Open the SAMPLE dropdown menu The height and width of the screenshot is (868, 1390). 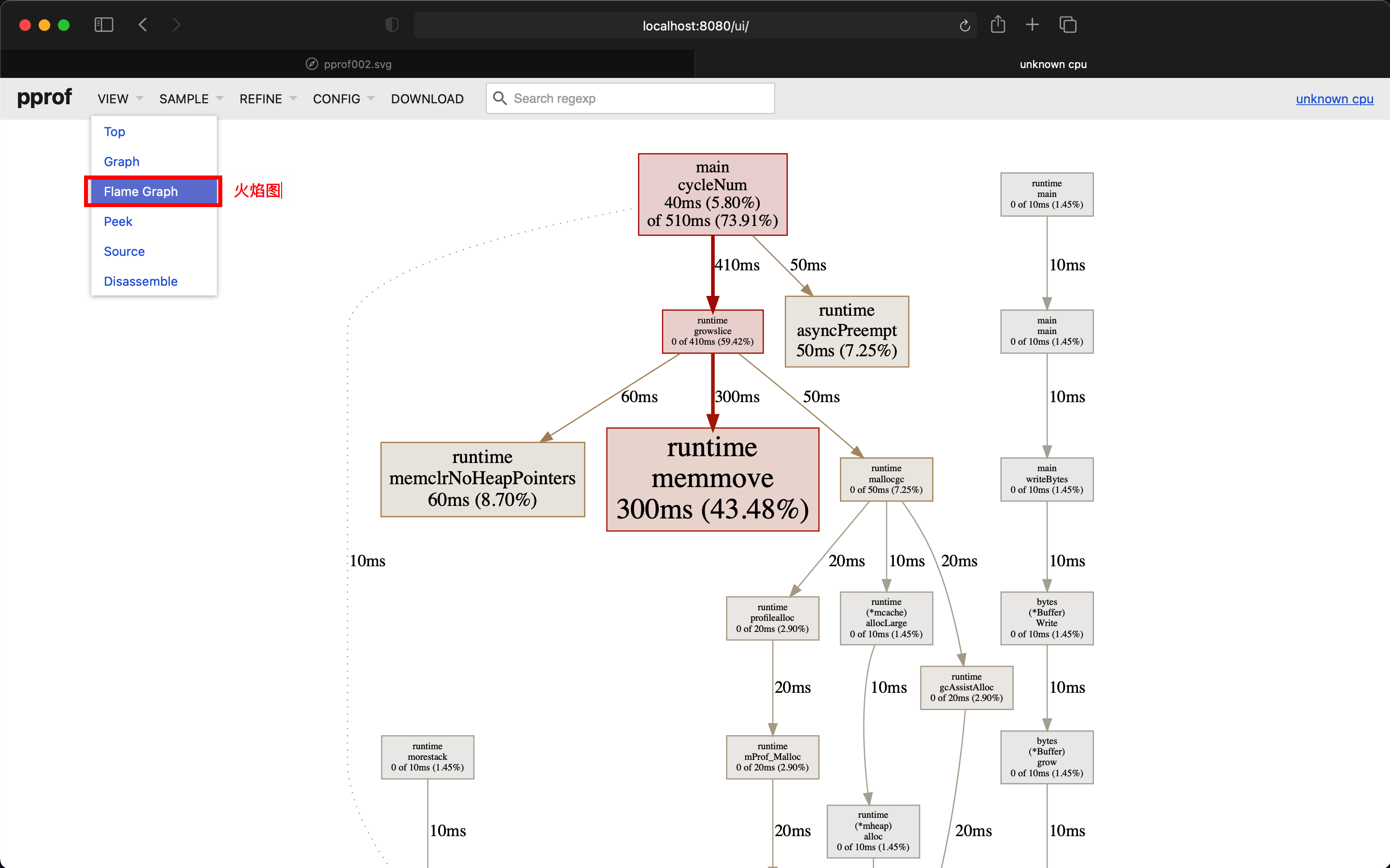(191, 99)
